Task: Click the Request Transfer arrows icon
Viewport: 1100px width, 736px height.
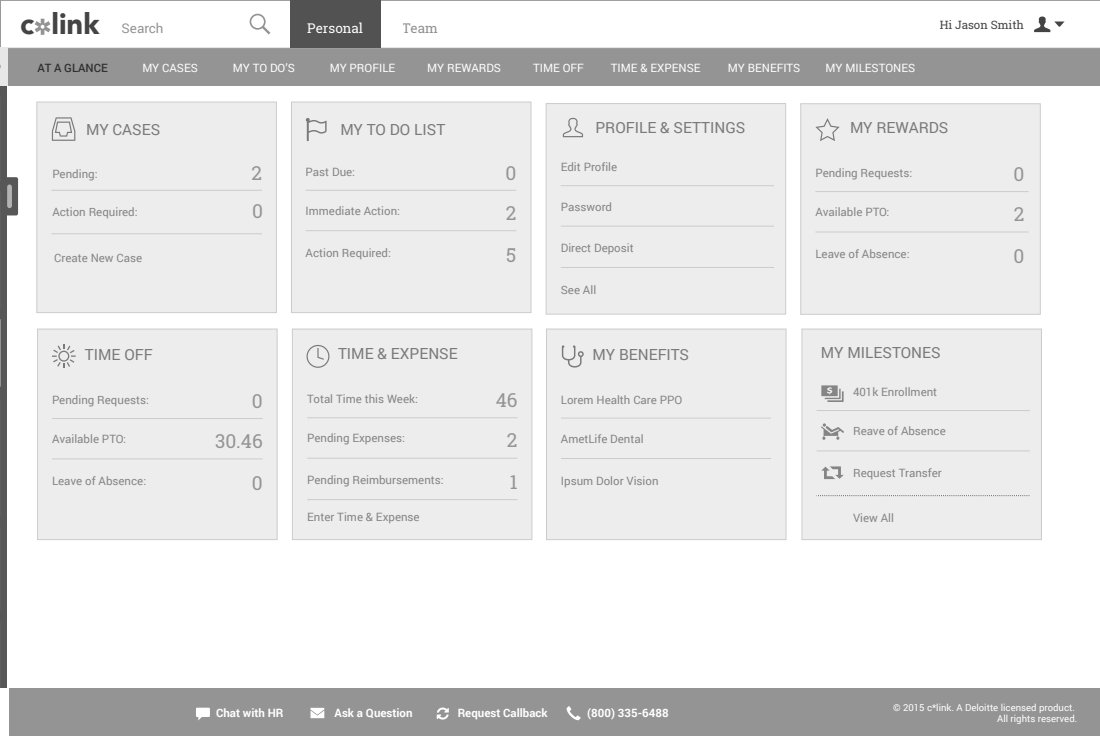Action: point(832,473)
